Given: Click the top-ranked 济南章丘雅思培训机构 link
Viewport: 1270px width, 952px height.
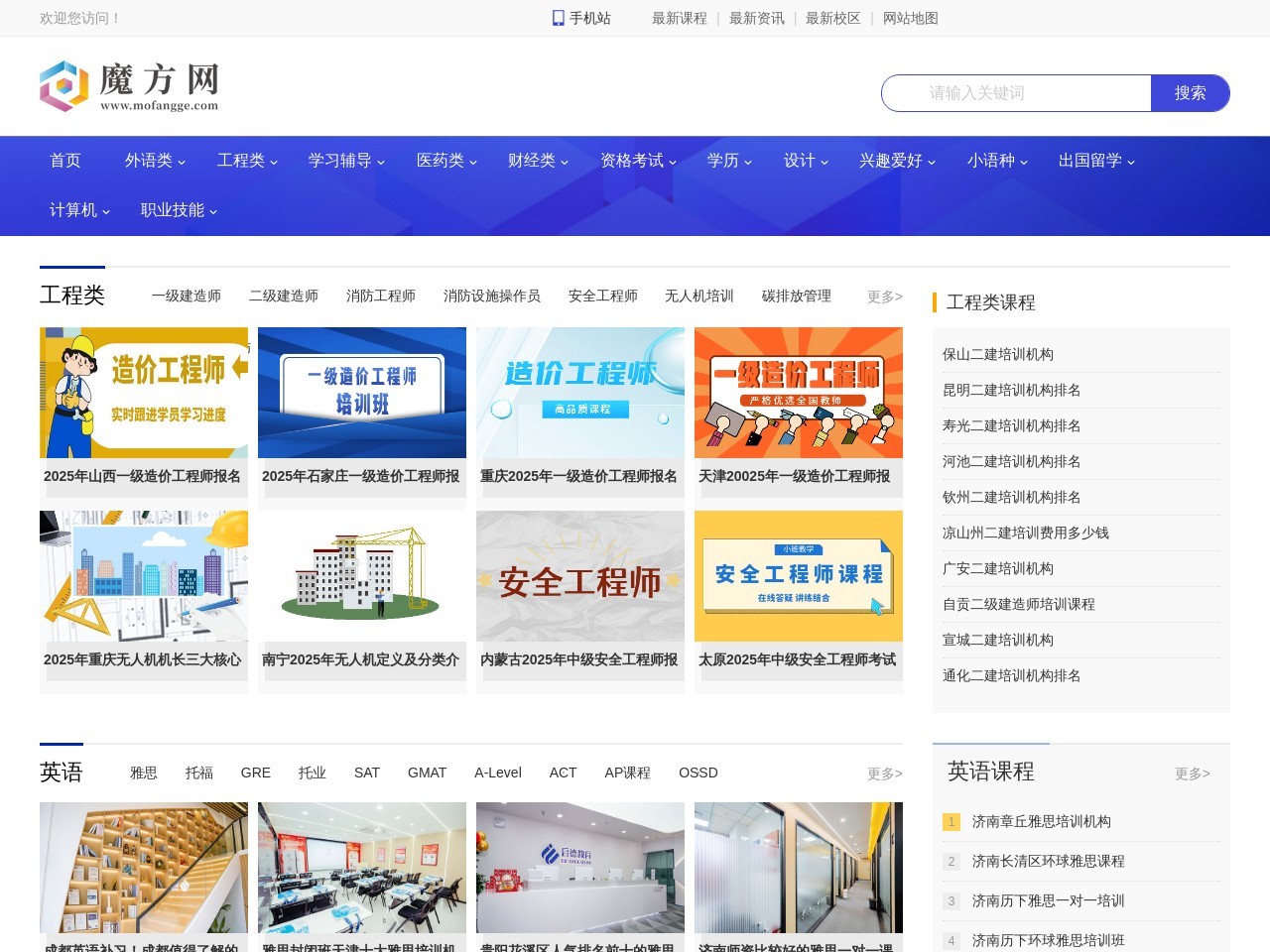Looking at the screenshot, I should tap(1041, 822).
